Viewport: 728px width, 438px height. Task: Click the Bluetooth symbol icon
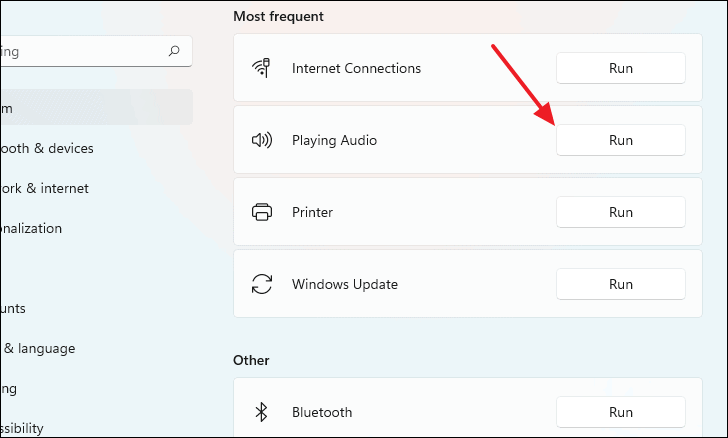[262, 412]
